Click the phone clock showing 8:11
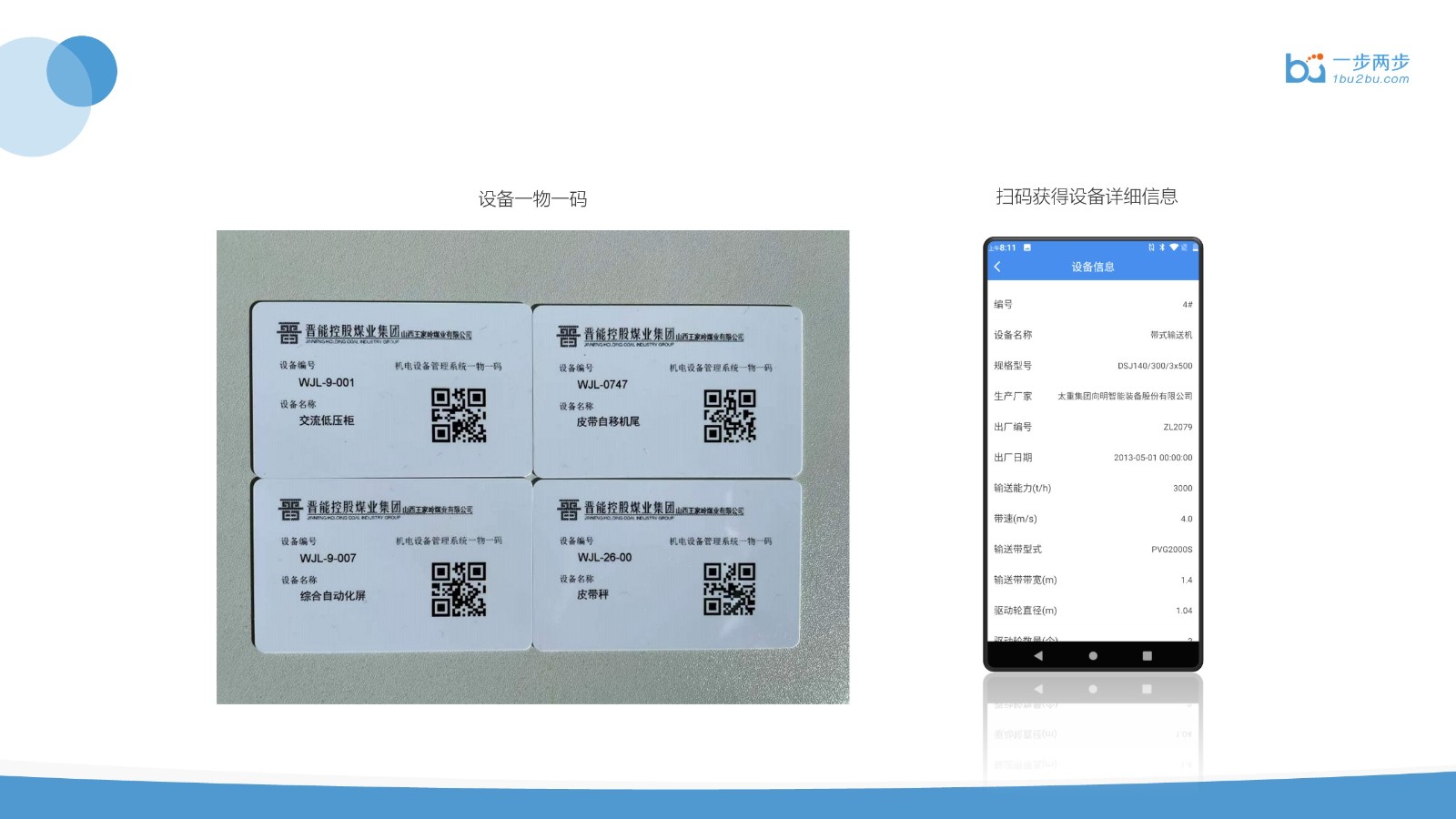Screen dimensions: 1456x819 1007,248
